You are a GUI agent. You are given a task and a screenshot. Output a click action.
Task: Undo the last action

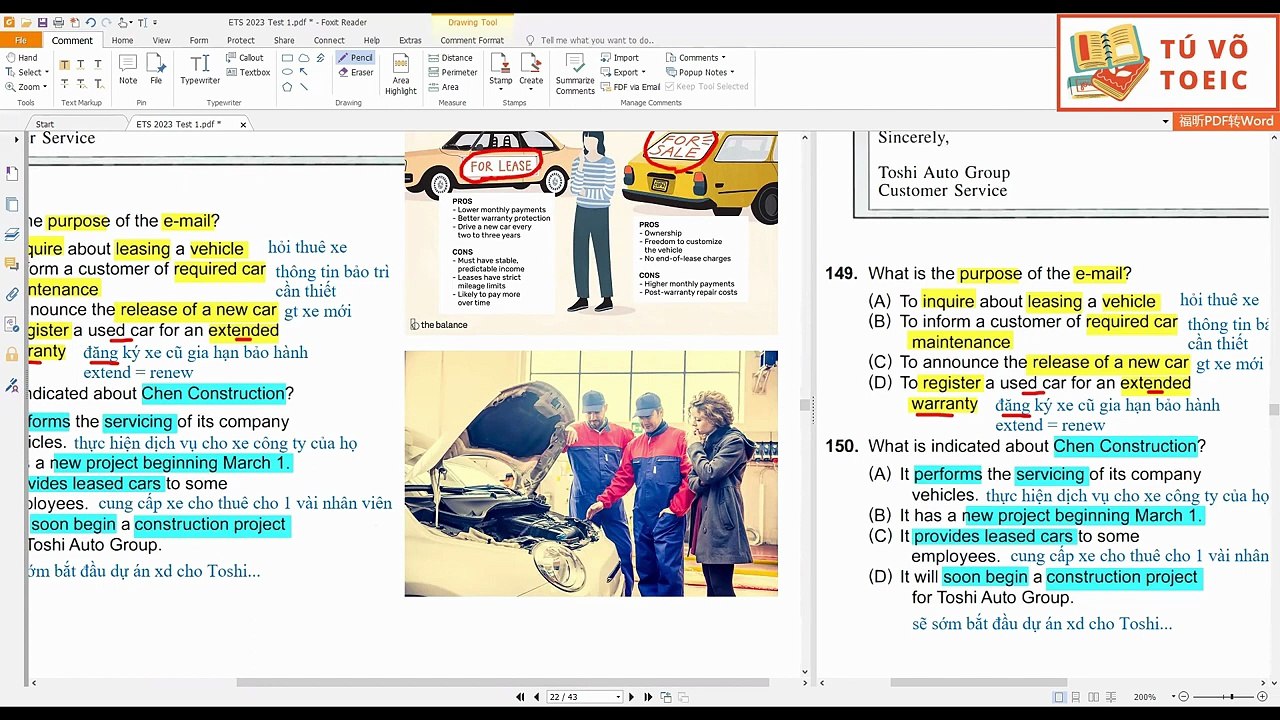[x=90, y=22]
